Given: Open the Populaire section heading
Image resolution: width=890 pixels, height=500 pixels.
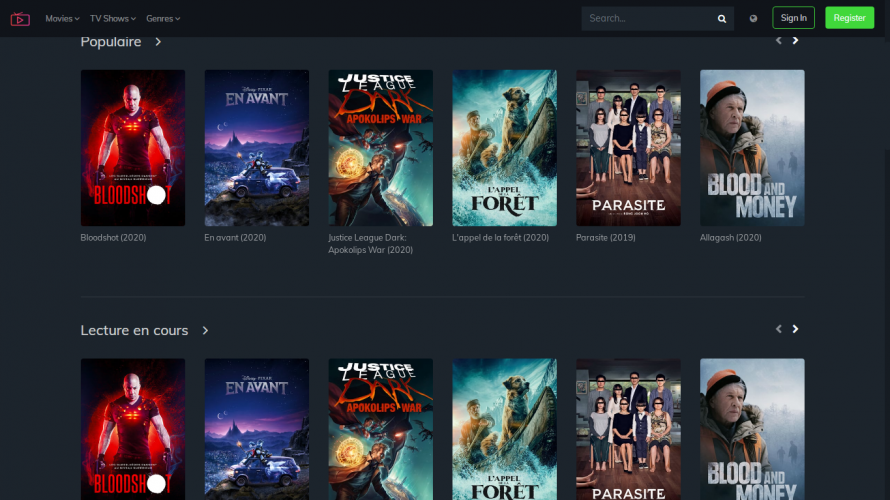Looking at the screenshot, I should 111,42.
